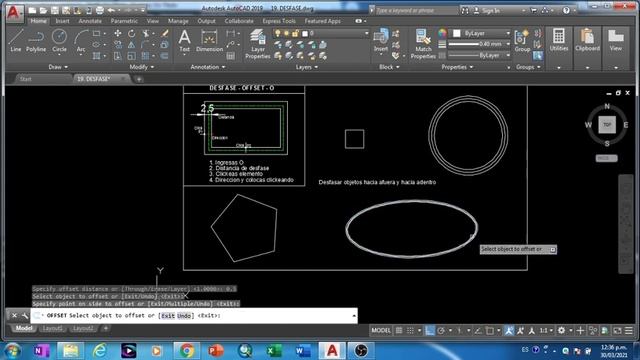Screen dimensions: 640x360
Task: Switch to the Start document tab
Action: tap(26, 79)
